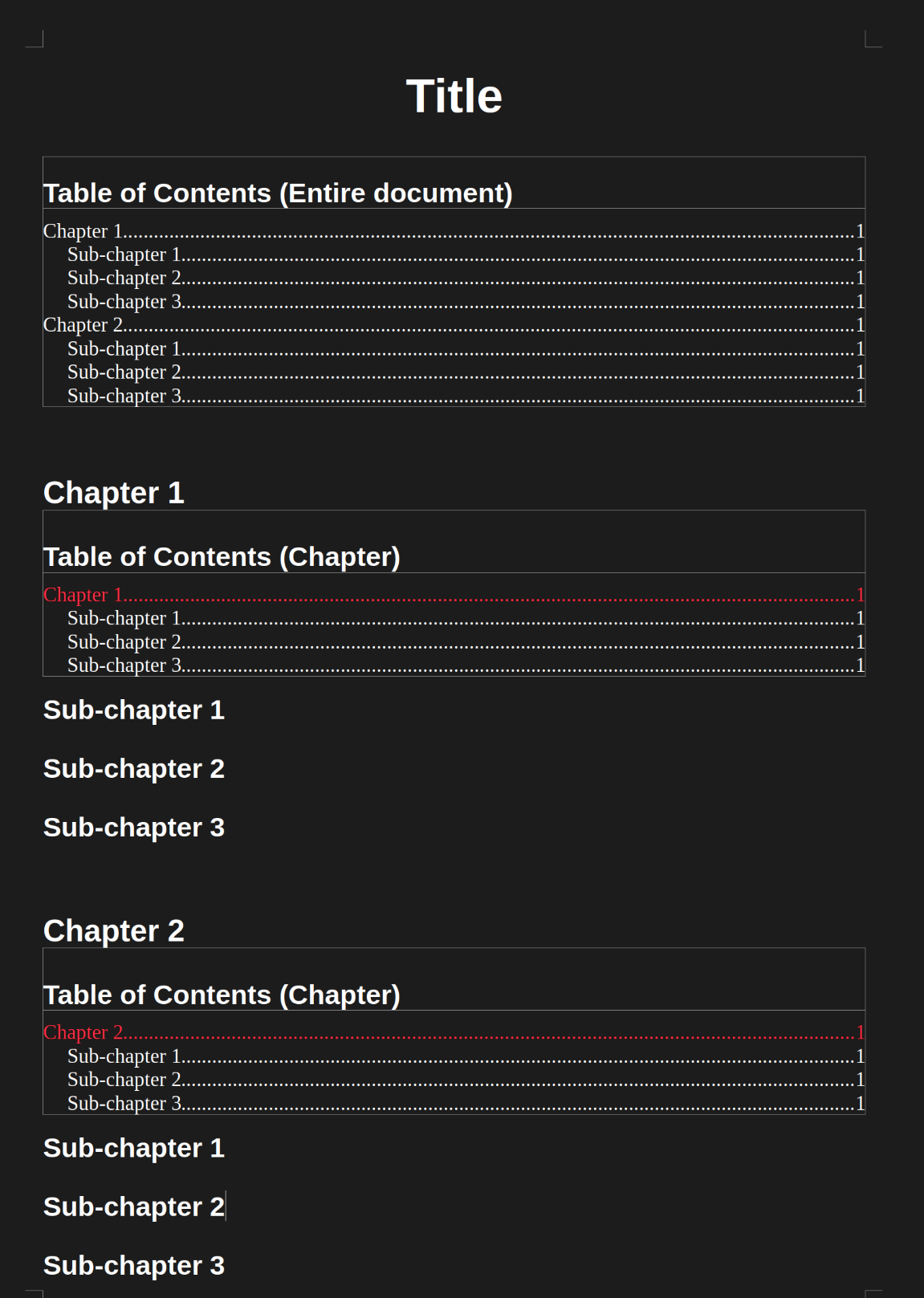Click "Table of Contents (Chapter)" heading under Chapter 2
This screenshot has width=924, height=1298.
tap(222, 995)
